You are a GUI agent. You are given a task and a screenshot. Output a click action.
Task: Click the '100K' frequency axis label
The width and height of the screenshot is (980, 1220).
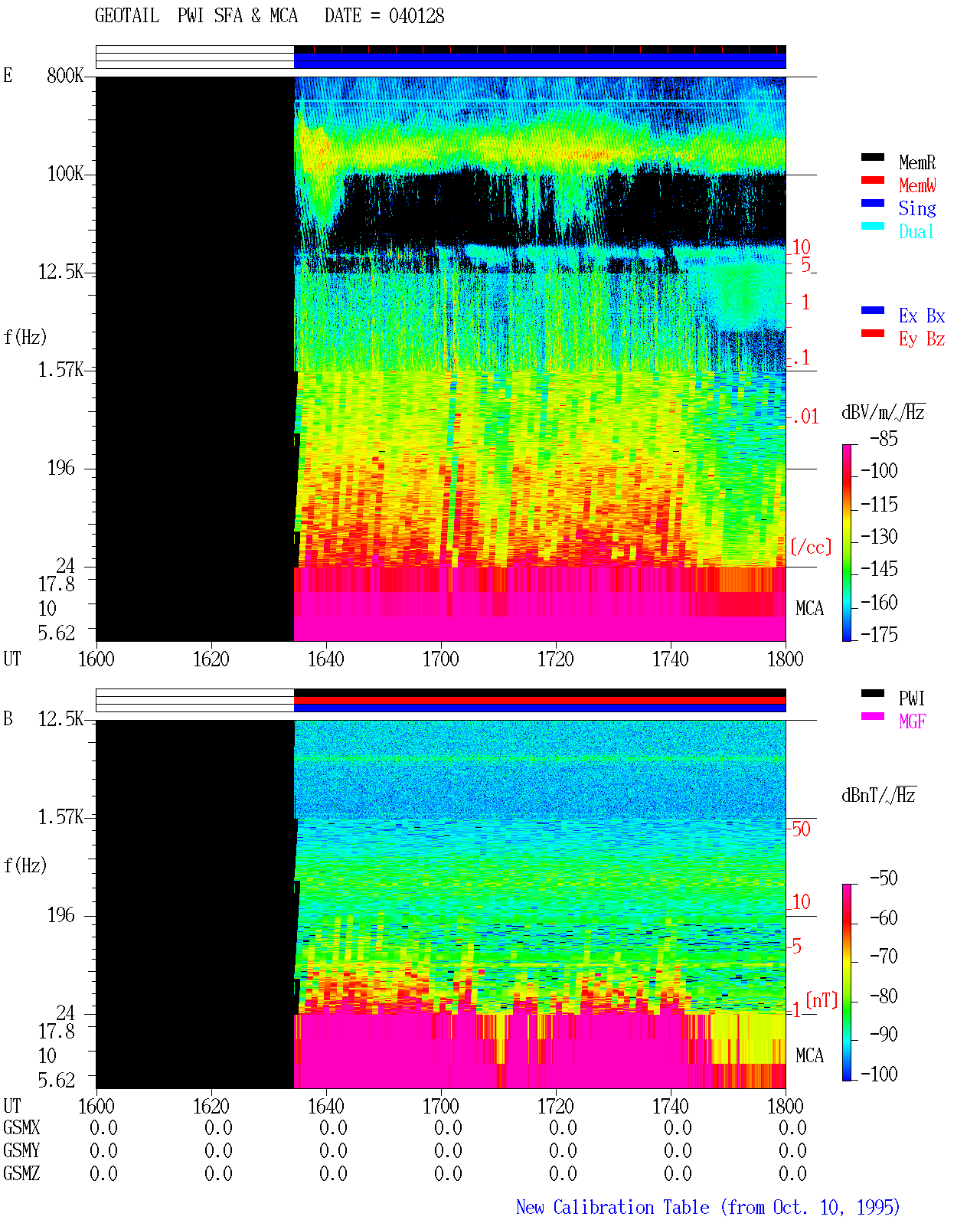pyautogui.click(x=65, y=174)
